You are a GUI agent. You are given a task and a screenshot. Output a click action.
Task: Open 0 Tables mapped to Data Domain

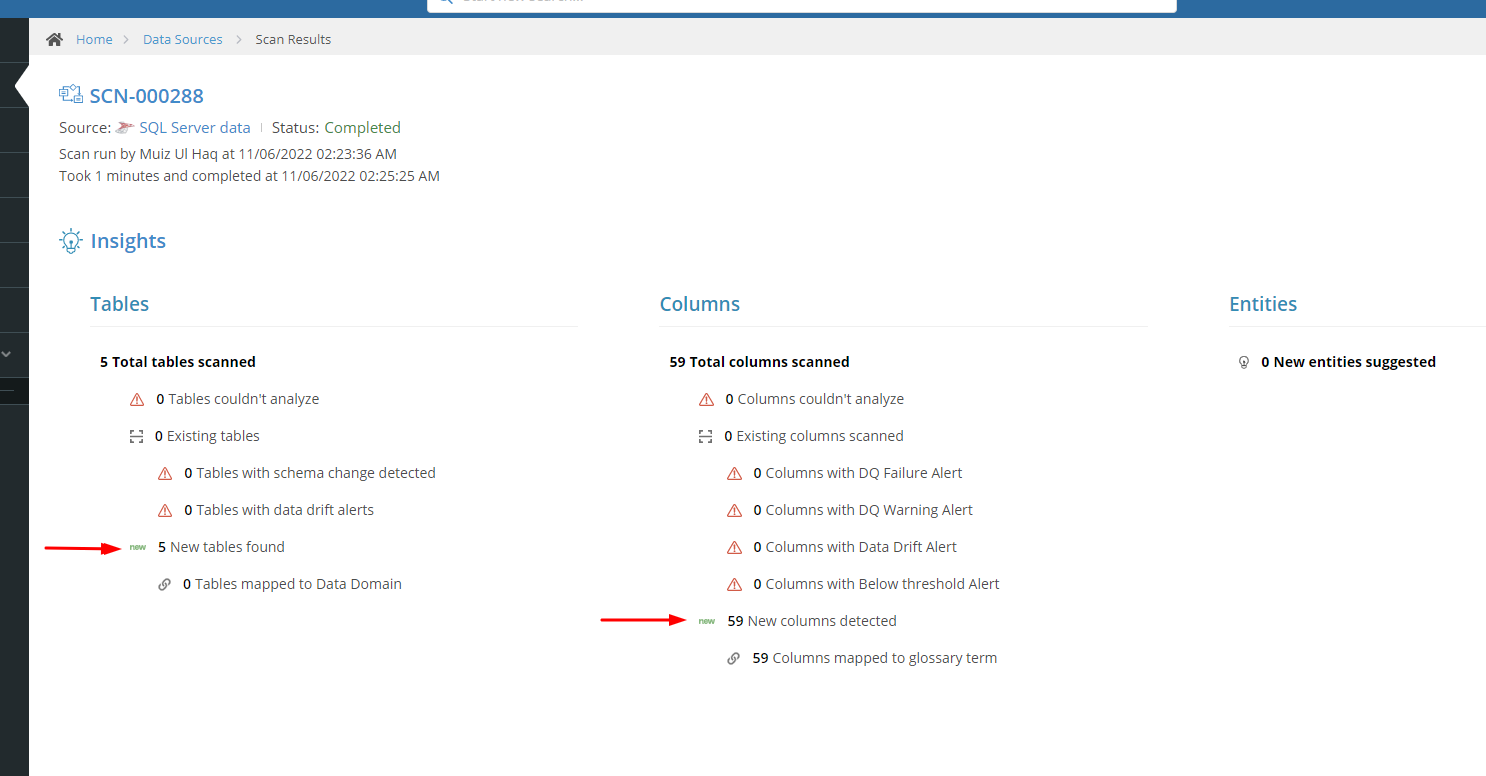292,584
